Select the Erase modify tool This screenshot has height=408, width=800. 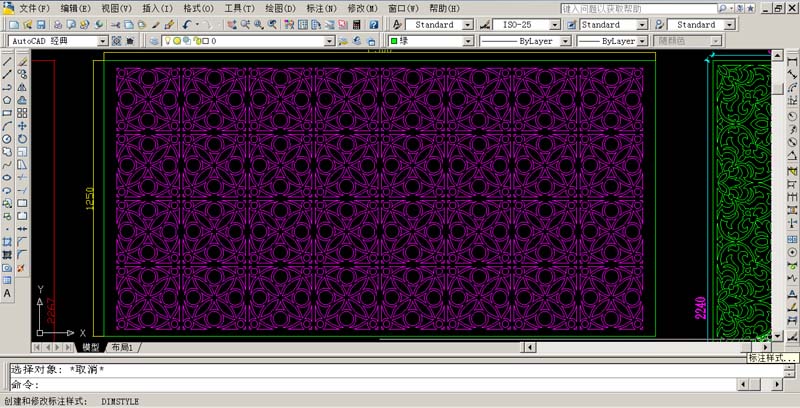[x=22, y=61]
